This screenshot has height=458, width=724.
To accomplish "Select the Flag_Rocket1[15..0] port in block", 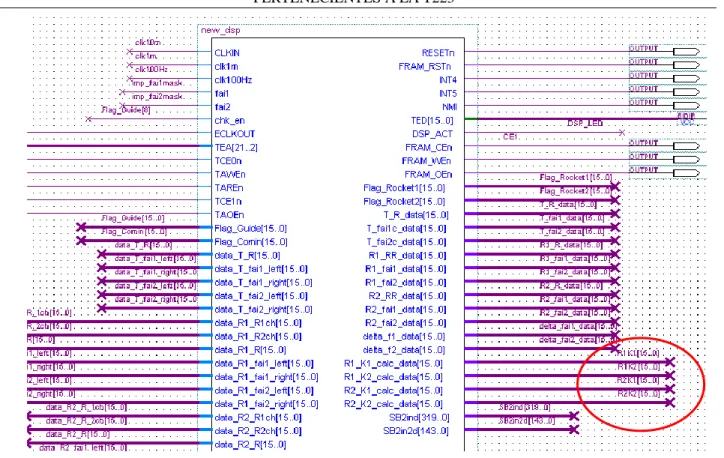I will [404, 188].
